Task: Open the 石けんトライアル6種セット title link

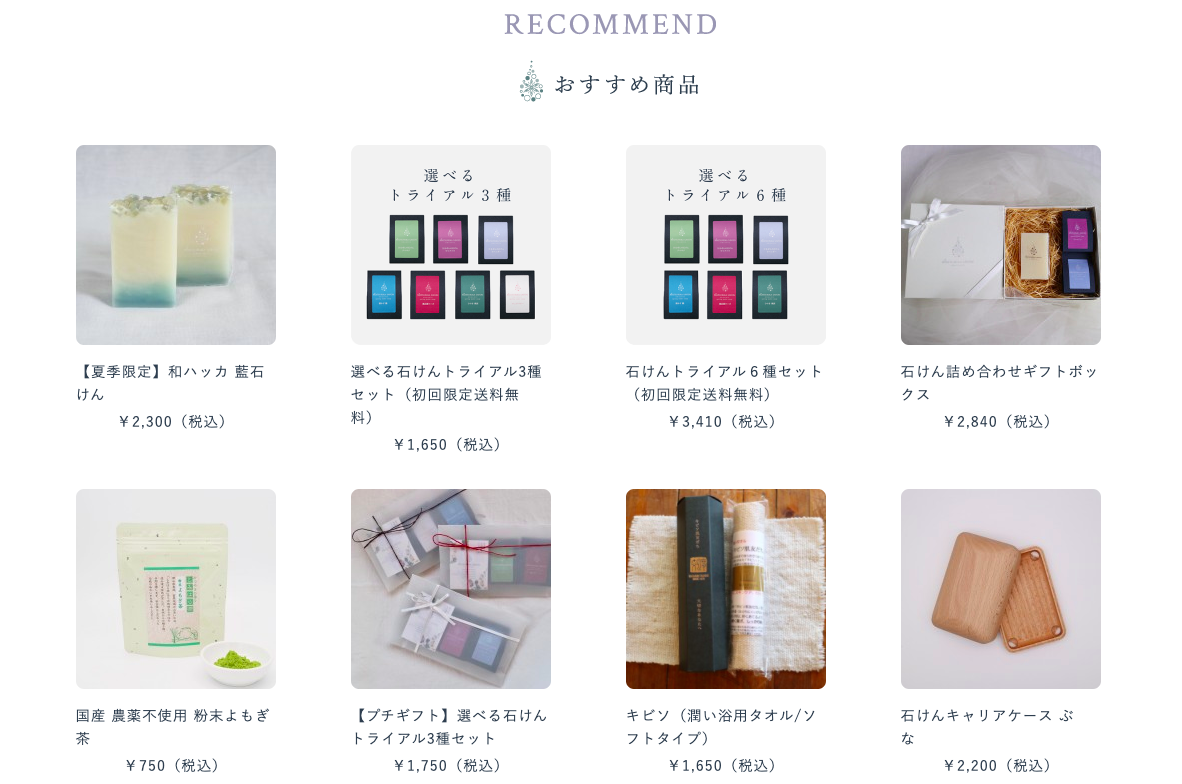Action: [x=724, y=383]
